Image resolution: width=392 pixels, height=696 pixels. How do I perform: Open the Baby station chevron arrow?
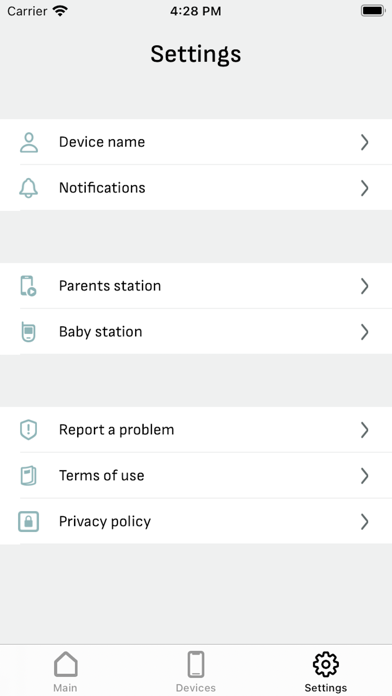pos(364,332)
